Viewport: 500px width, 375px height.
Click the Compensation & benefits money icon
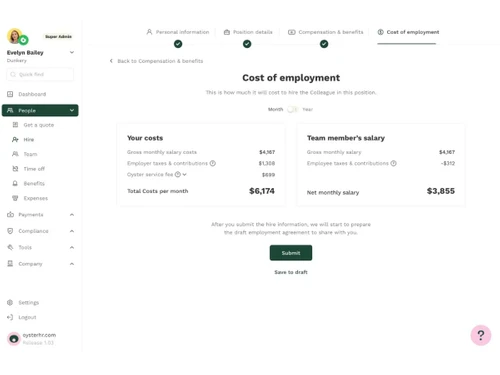(292, 32)
